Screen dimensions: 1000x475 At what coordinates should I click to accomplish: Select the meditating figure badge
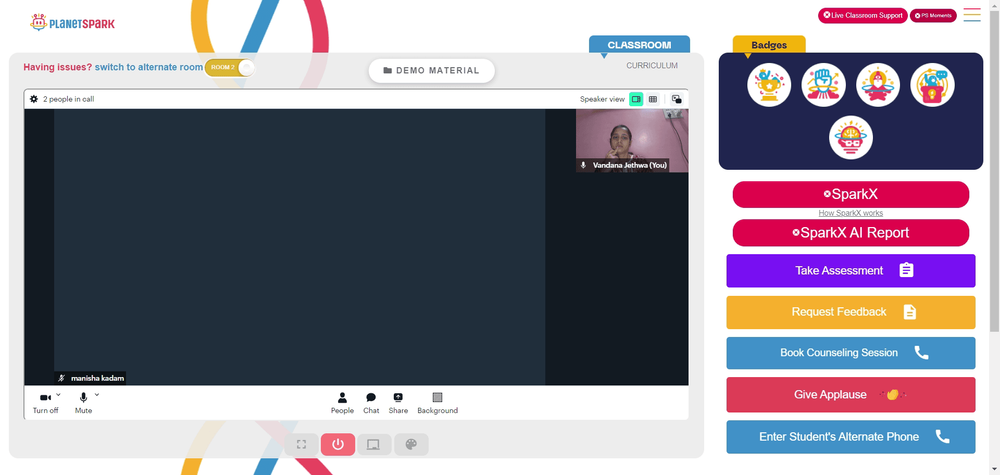coord(878,85)
